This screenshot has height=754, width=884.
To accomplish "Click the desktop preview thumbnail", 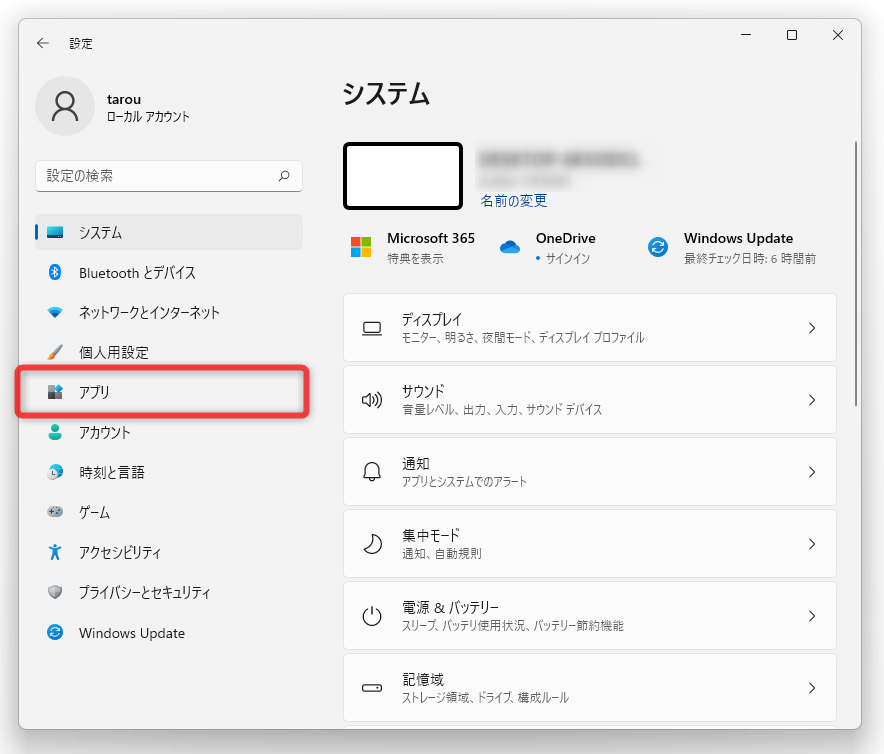I will coord(403,176).
